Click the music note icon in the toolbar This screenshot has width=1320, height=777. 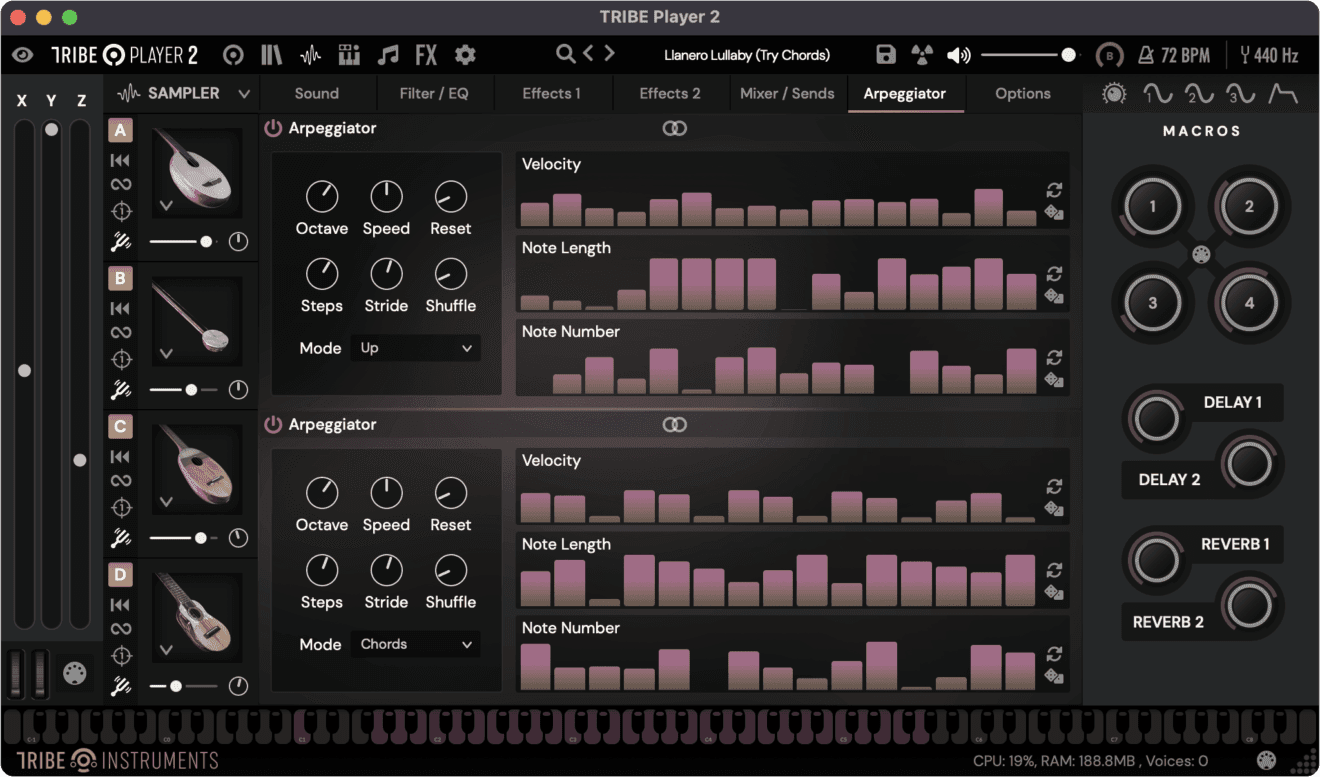(x=388, y=54)
